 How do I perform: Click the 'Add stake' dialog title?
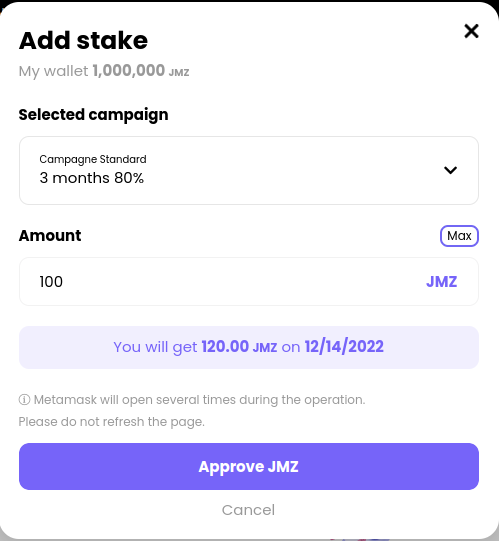click(x=84, y=40)
